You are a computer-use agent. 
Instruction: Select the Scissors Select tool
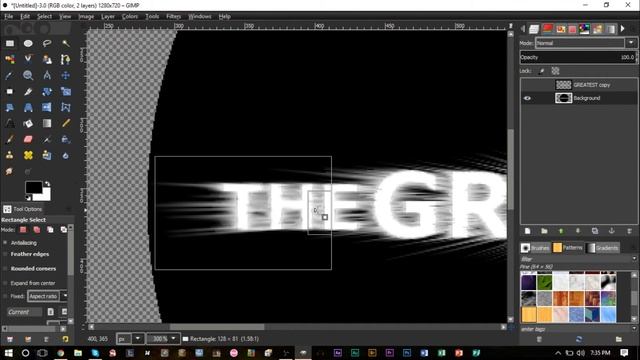click(28, 59)
